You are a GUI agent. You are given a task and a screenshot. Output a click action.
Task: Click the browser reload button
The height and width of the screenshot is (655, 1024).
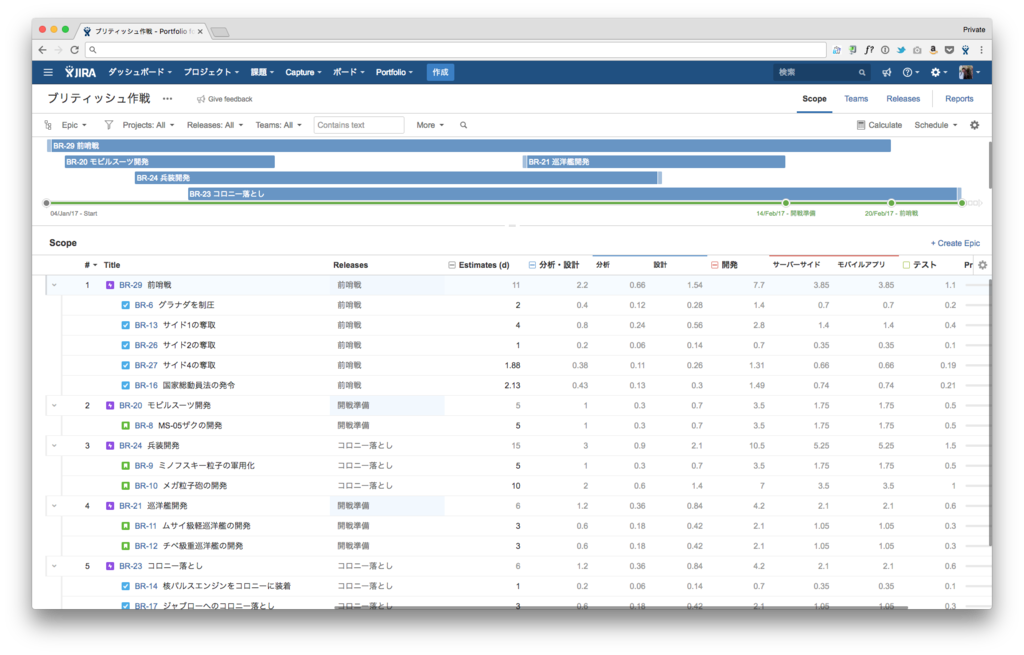(x=74, y=50)
